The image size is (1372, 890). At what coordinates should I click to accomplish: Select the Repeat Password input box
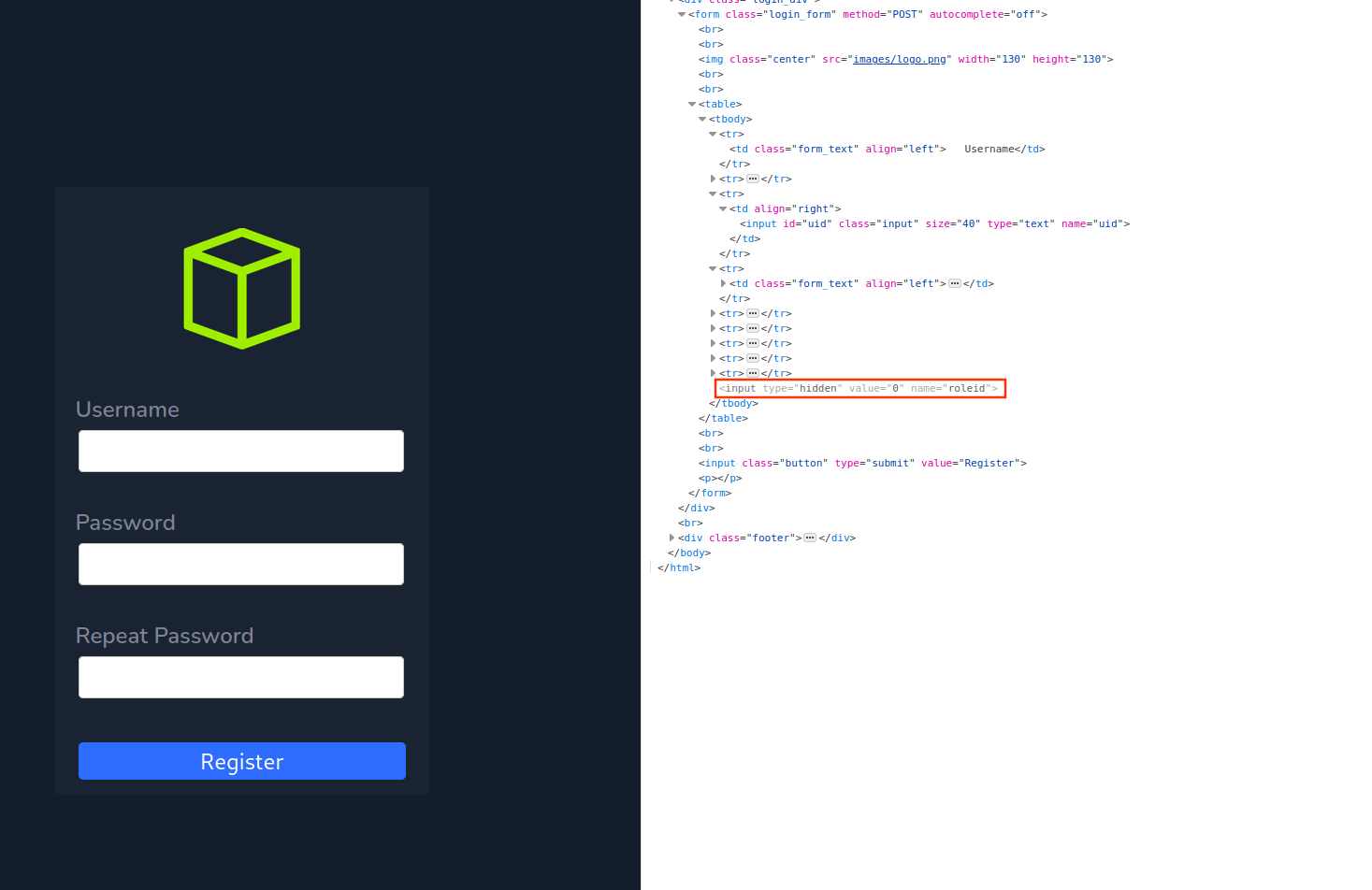point(241,678)
